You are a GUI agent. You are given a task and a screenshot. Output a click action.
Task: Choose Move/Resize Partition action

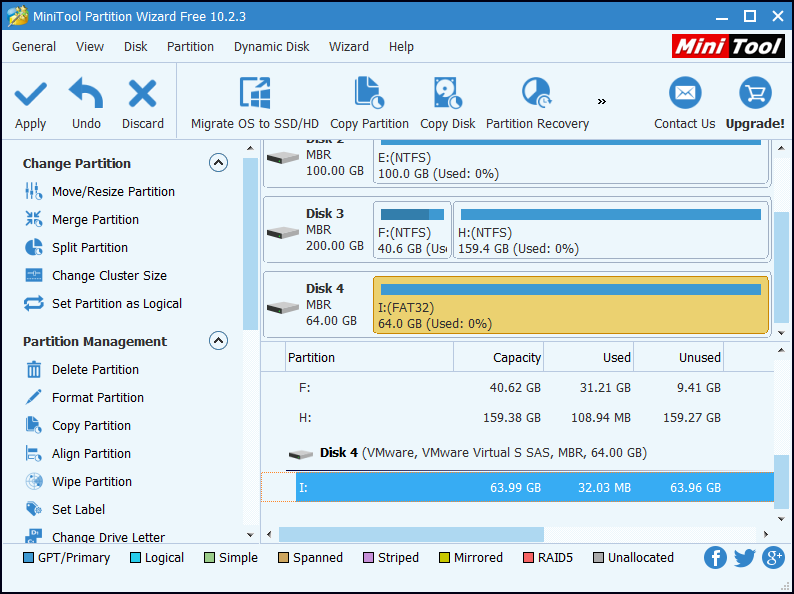click(x=100, y=191)
